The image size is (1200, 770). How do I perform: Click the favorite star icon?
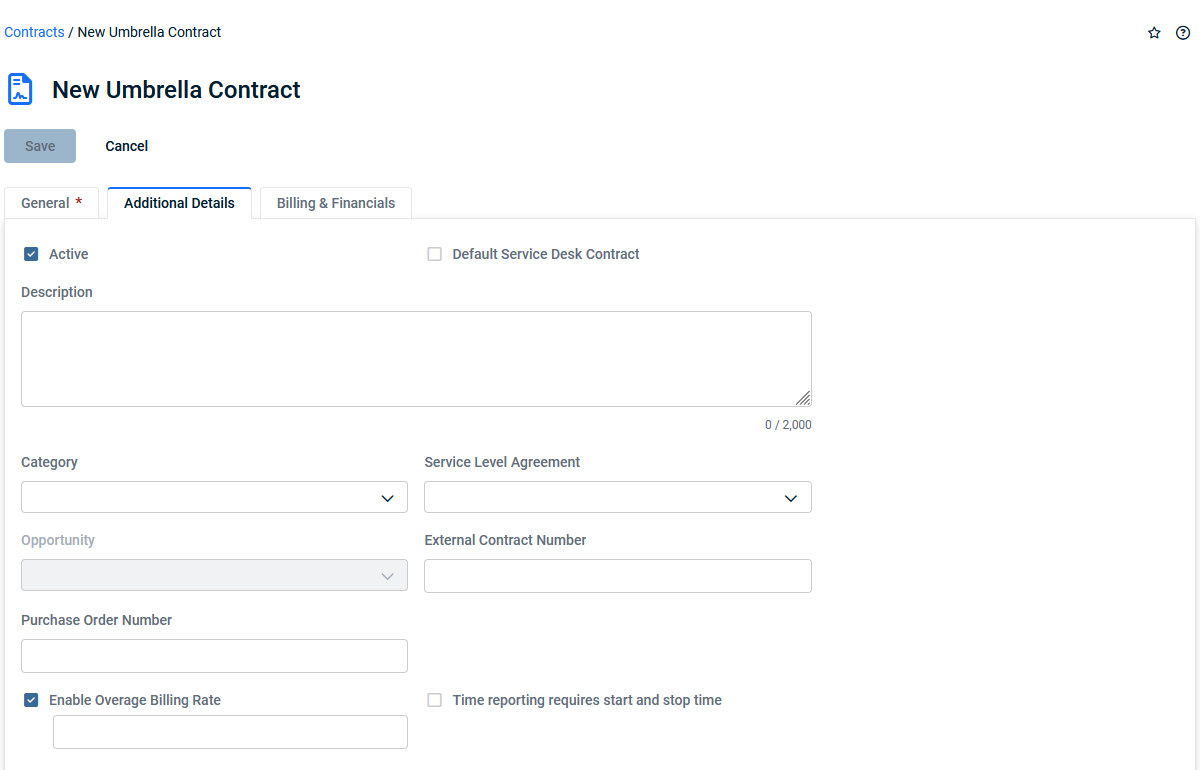point(1154,33)
